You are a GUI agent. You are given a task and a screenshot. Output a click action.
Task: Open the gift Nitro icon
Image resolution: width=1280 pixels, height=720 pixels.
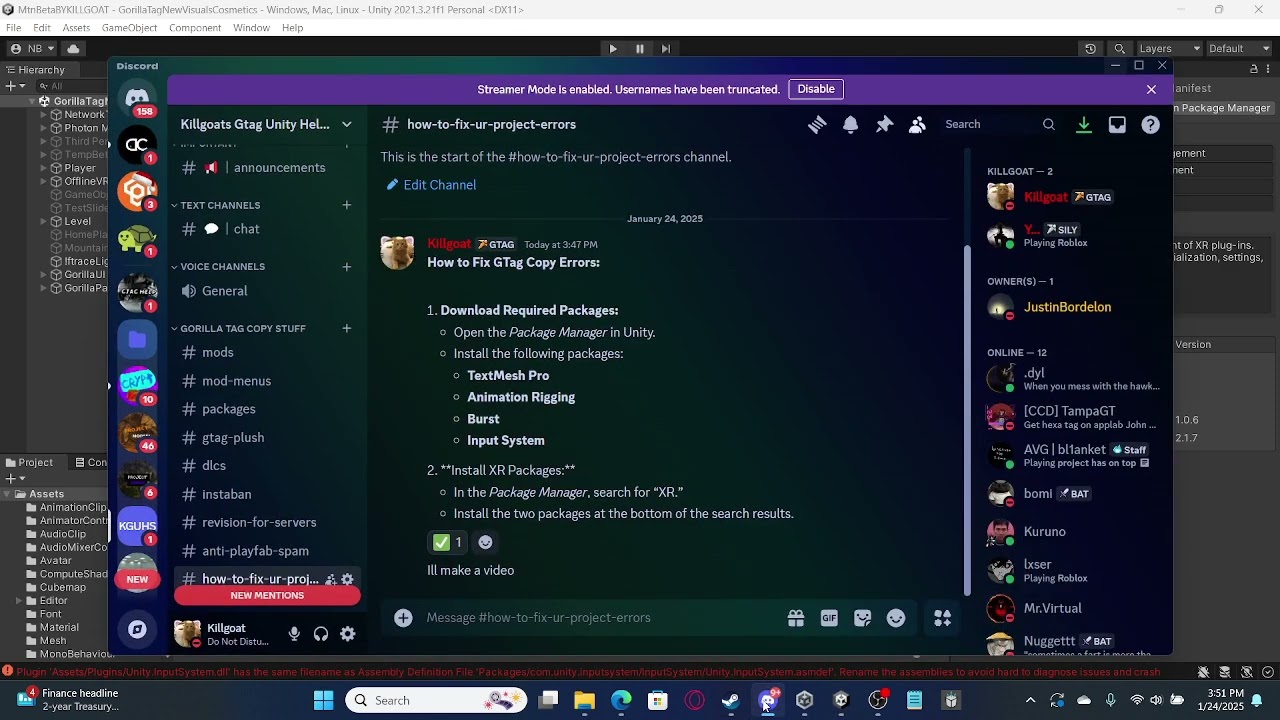(796, 618)
